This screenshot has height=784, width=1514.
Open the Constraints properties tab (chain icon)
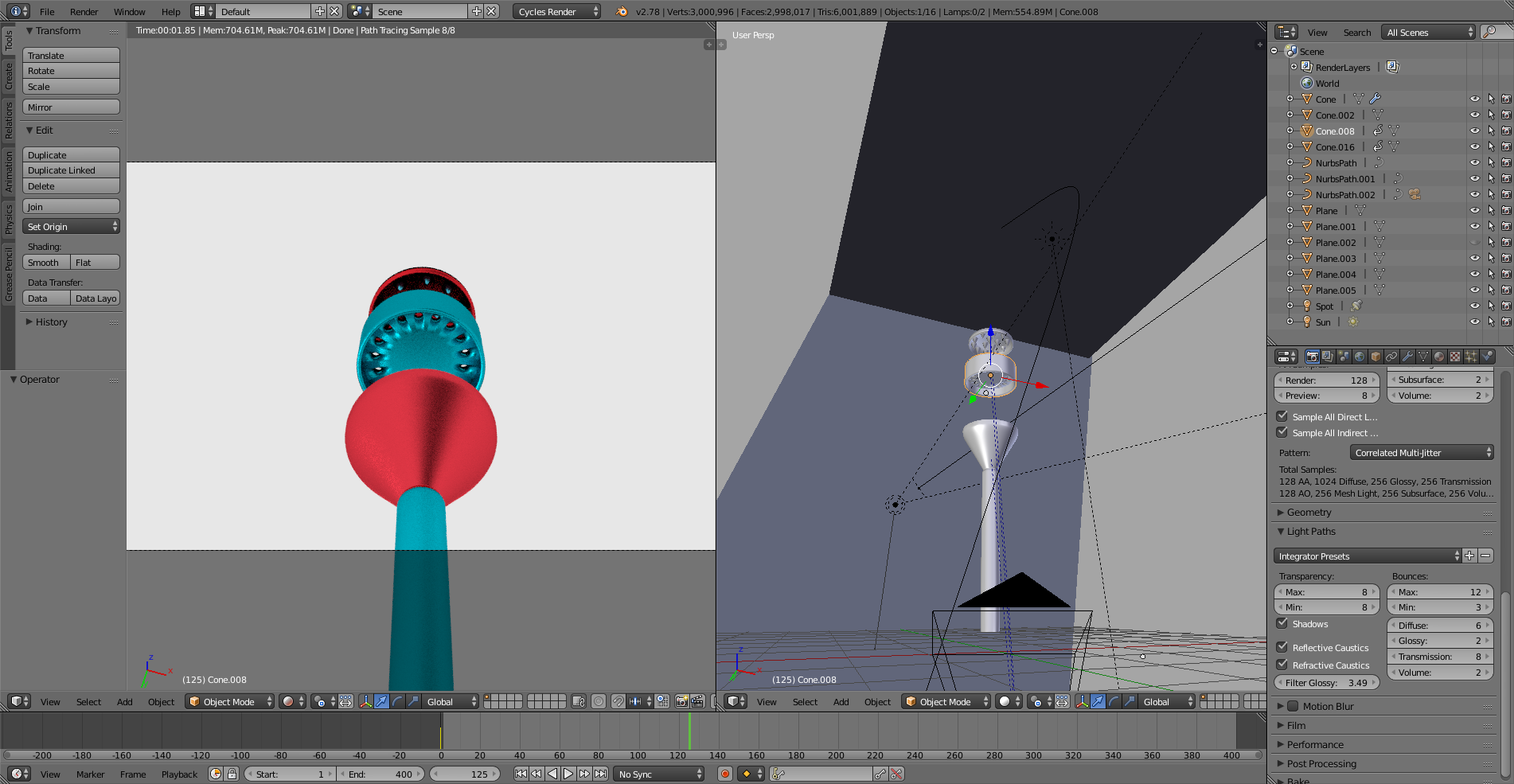click(x=1391, y=357)
